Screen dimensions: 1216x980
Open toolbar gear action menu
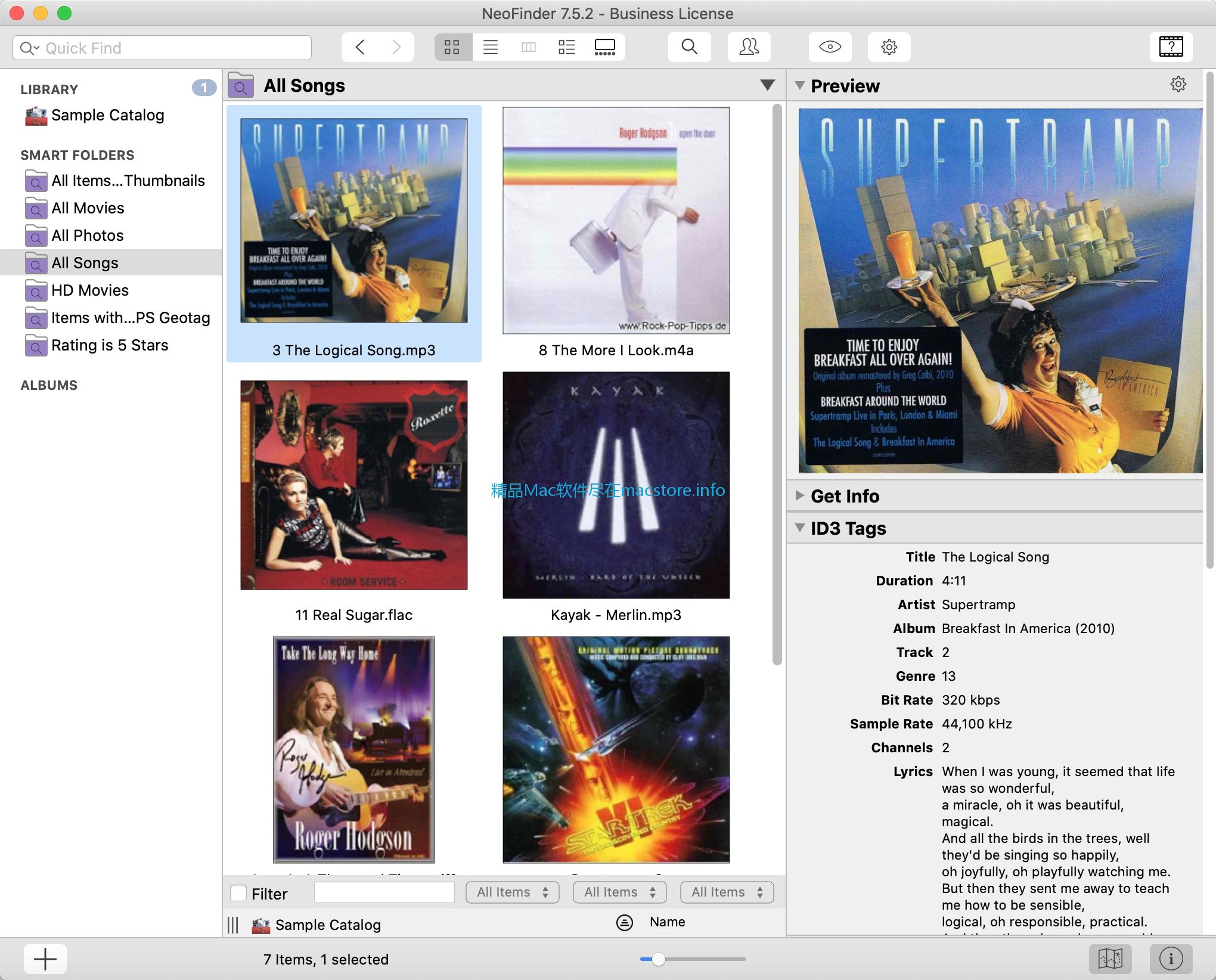click(x=889, y=47)
